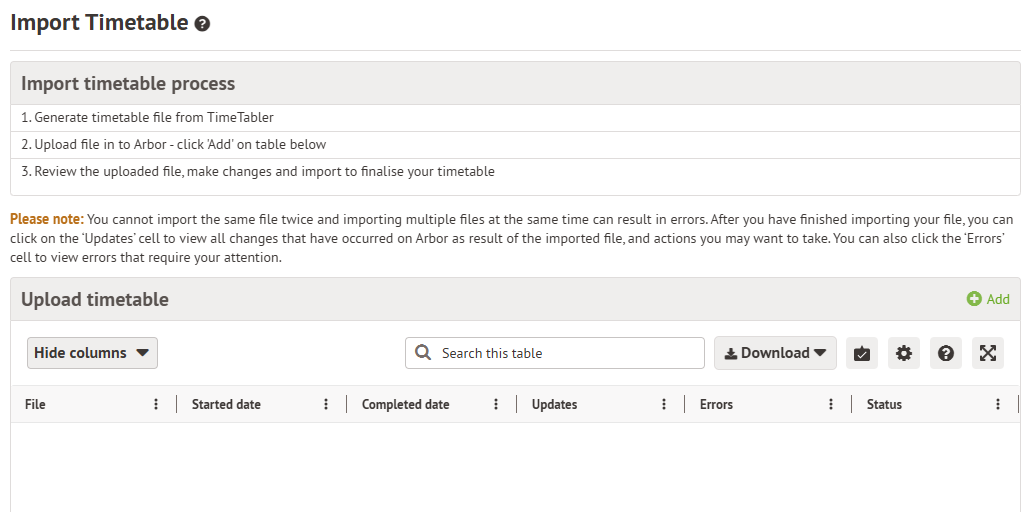This screenshot has height=512, width=1030.
Task: Open table settings gear icon
Action: (904, 353)
